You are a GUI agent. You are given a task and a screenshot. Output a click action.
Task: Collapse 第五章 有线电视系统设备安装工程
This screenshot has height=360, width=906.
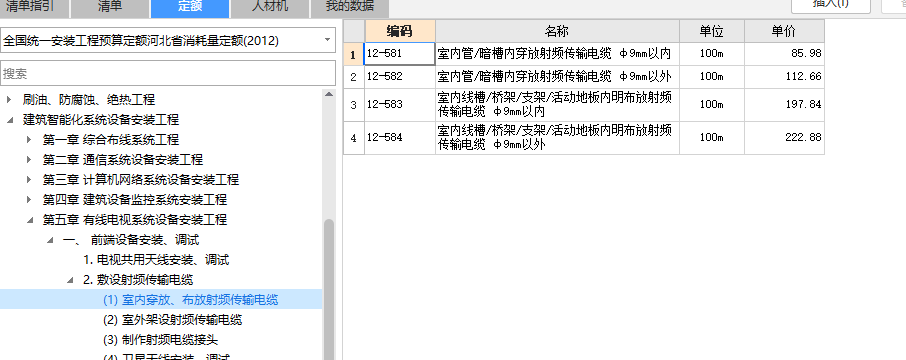pos(29,220)
